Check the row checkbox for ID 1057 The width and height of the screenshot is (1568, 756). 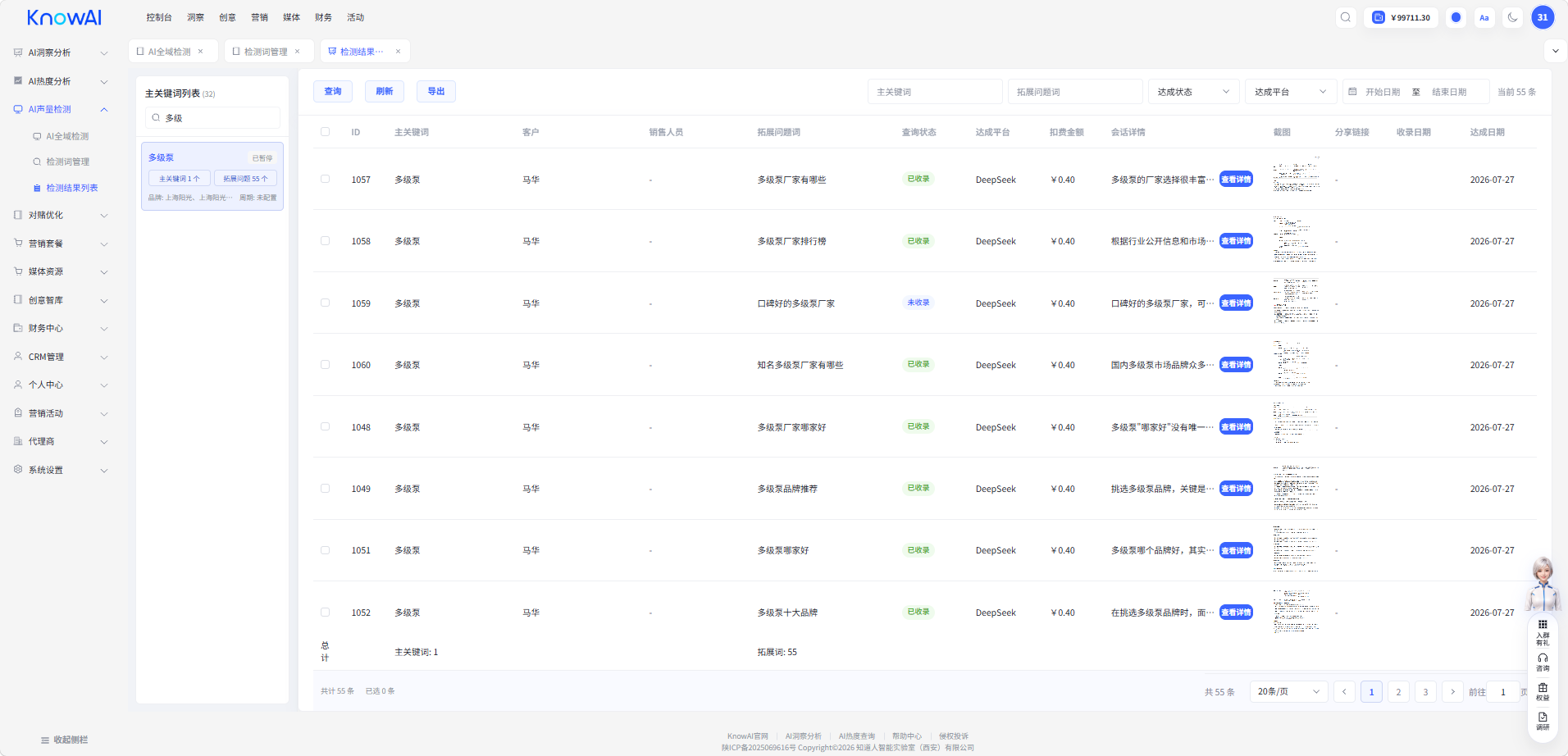pos(326,179)
